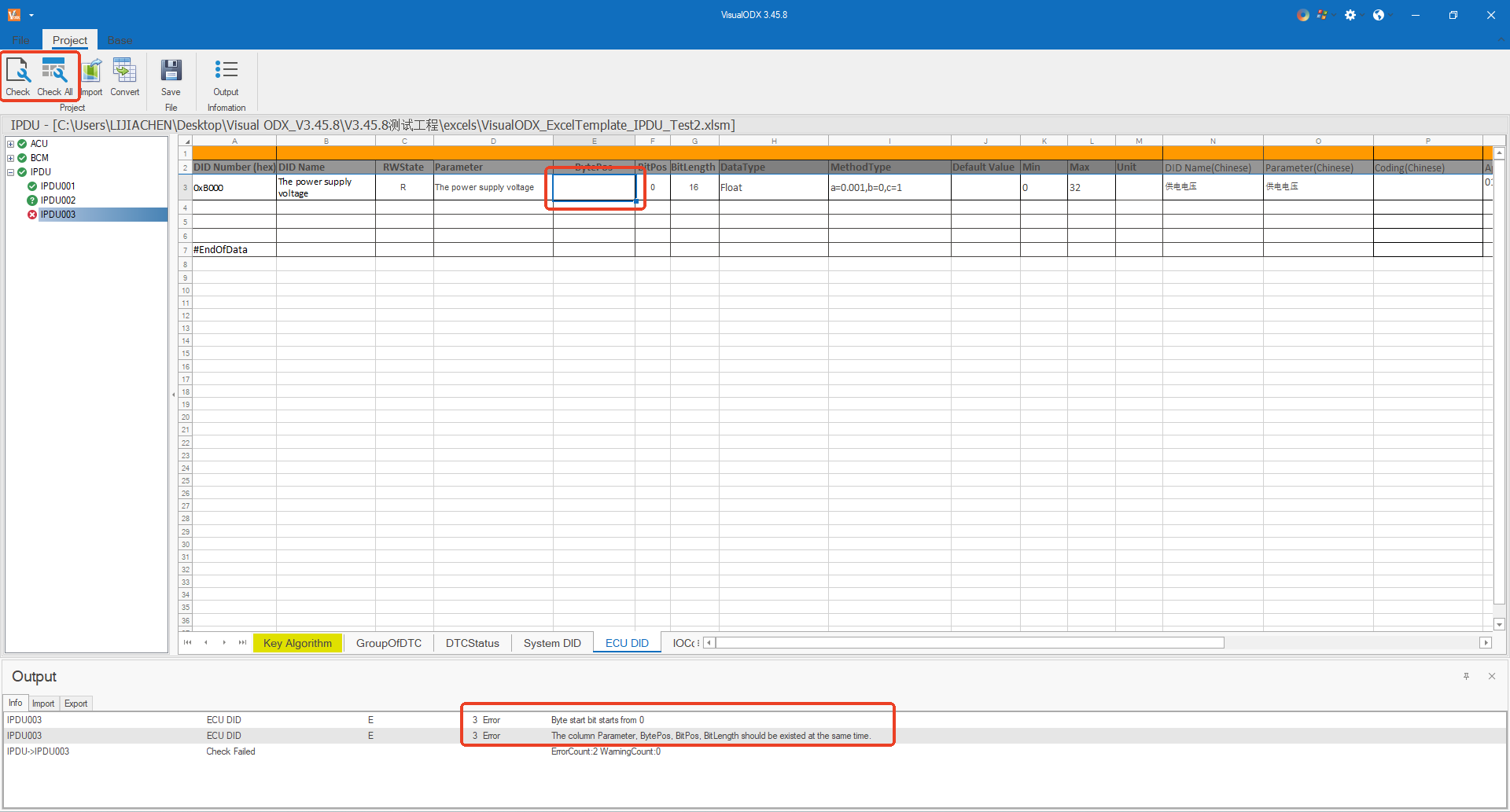Open the DTCStatus sheet tab
Image resolution: width=1510 pixels, height=812 pixels.
click(x=473, y=643)
